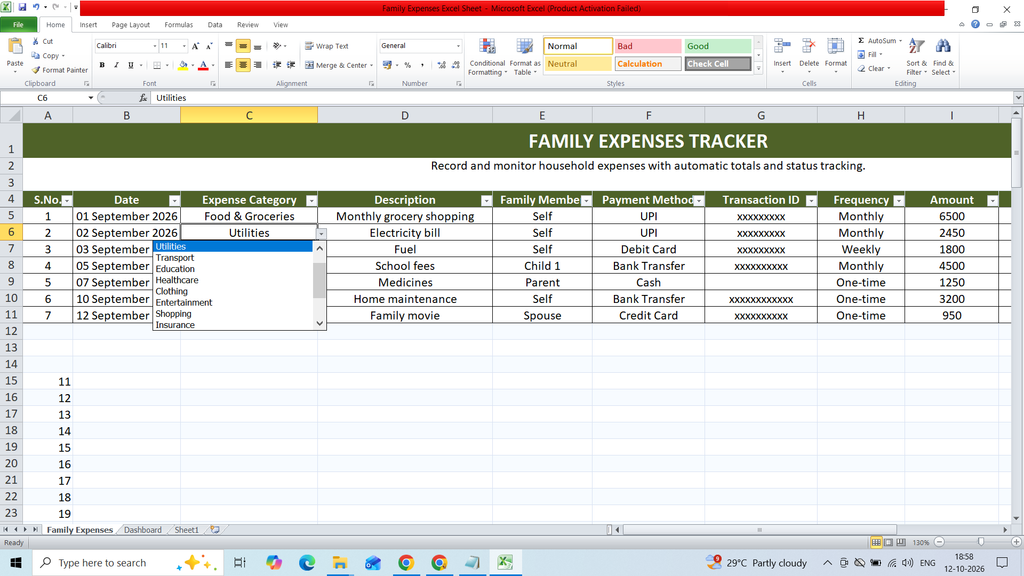Toggle Underline formatting
Viewport: 1024px width, 576px height.
131,65
